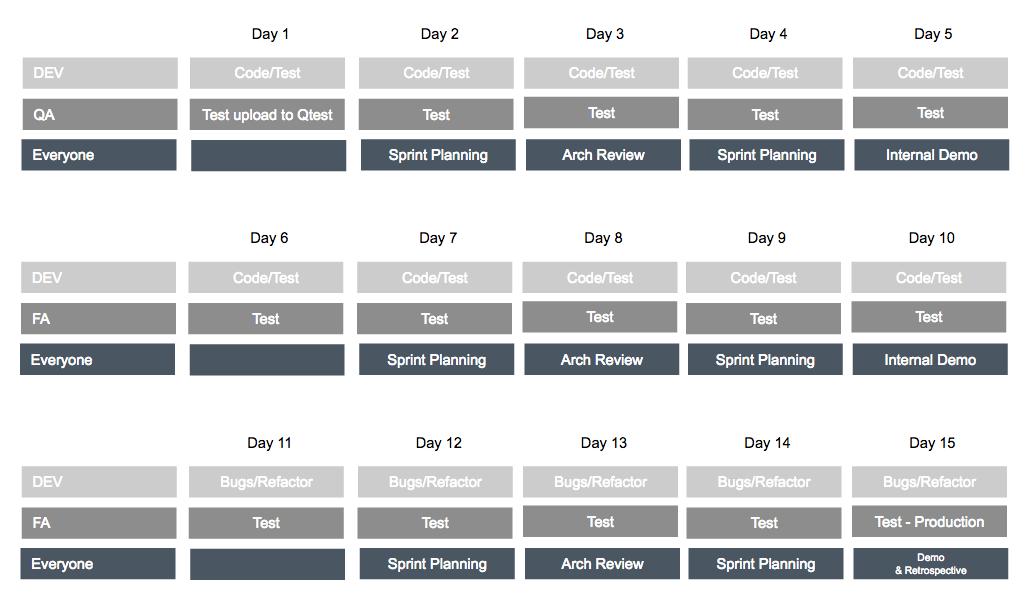The height and width of the screenshot is (601, 1031).
Task: Click the 'Demo & Retrospective' block on Day 15
Action: pyautogui.click(x=930, y=564)
